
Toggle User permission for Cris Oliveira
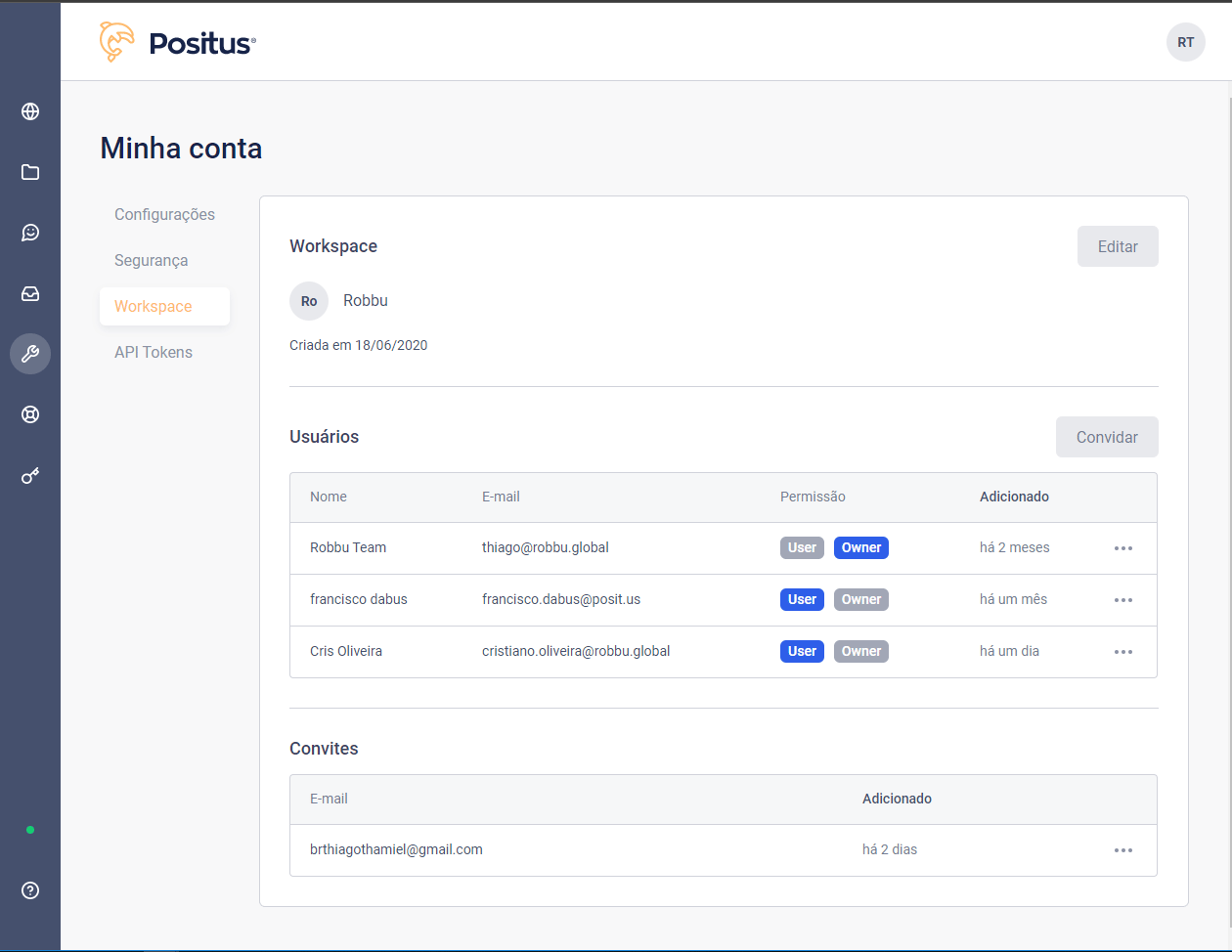(x=802, y=651)
